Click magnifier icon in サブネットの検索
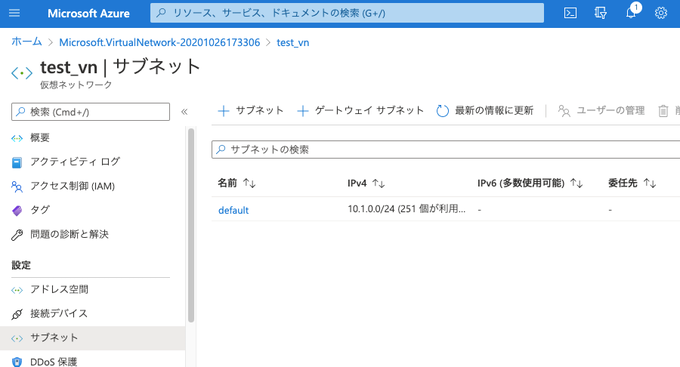The height and width of the screenshot is (367, 680). click(x=221, y=149)
